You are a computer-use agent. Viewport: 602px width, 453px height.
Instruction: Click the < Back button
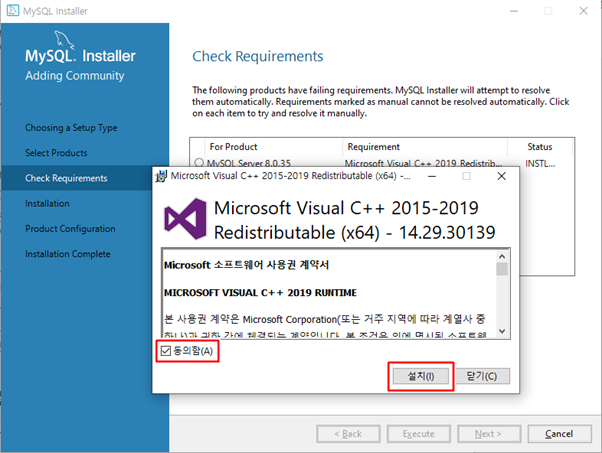(348, 434)
